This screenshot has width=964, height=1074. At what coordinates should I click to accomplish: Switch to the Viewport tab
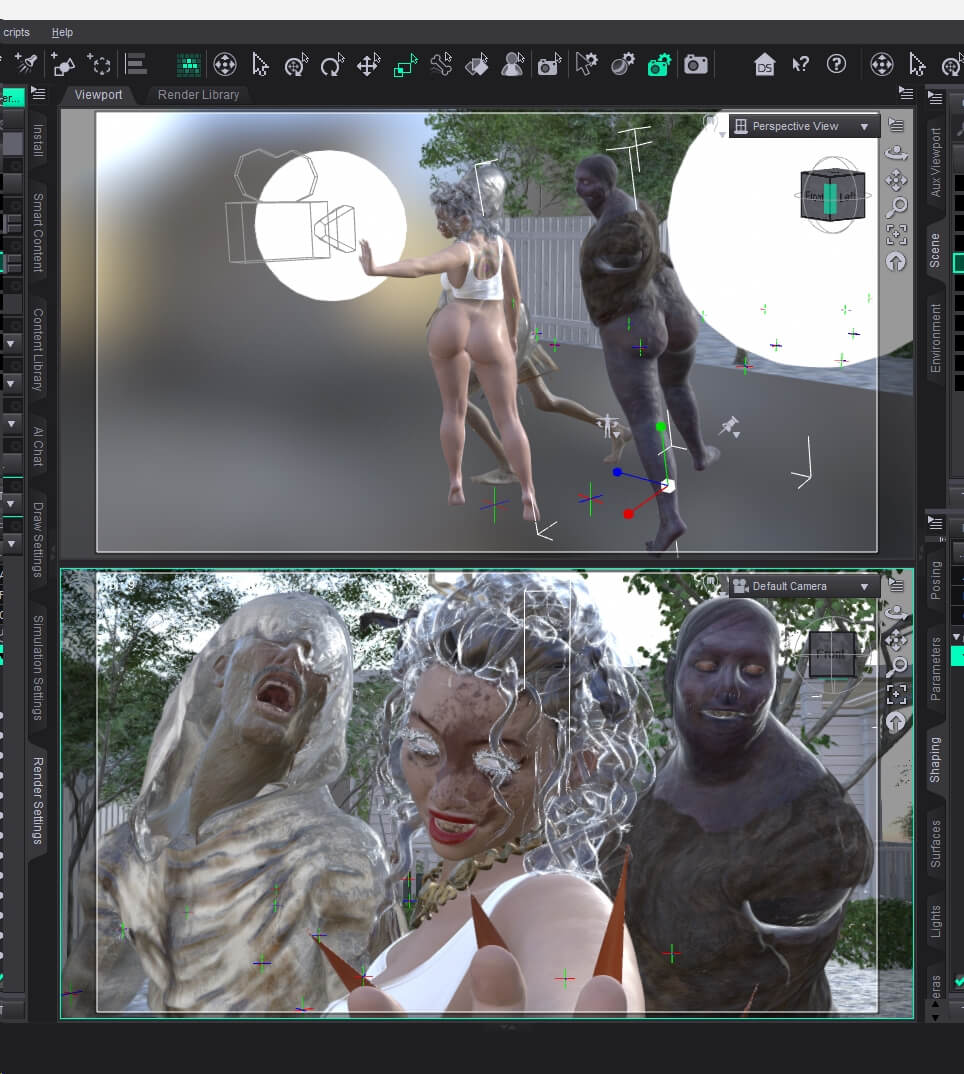[x=98, y=95]
